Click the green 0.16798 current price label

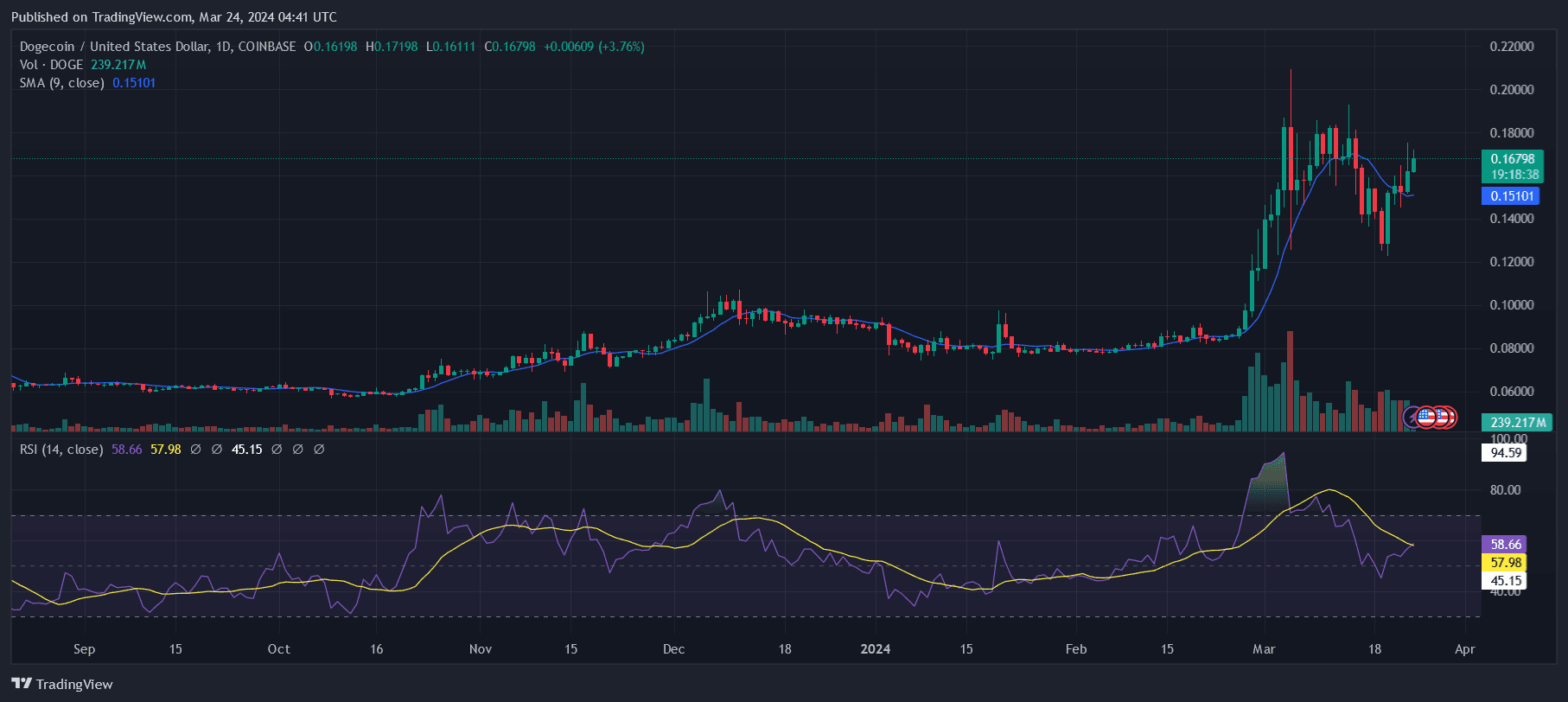[1512, 159]
